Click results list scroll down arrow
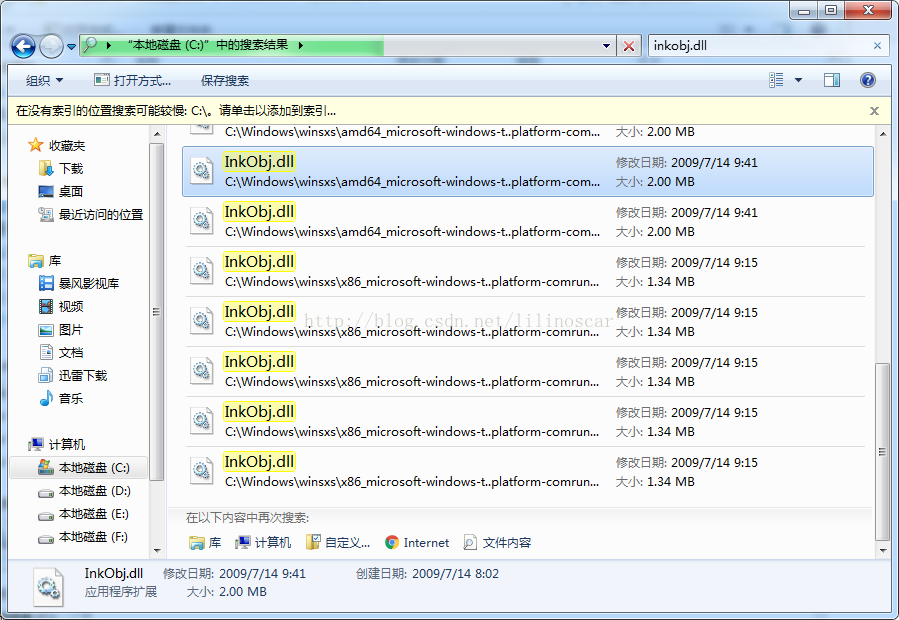The height and width of the screenshot is (620, 899). (883, 551)
